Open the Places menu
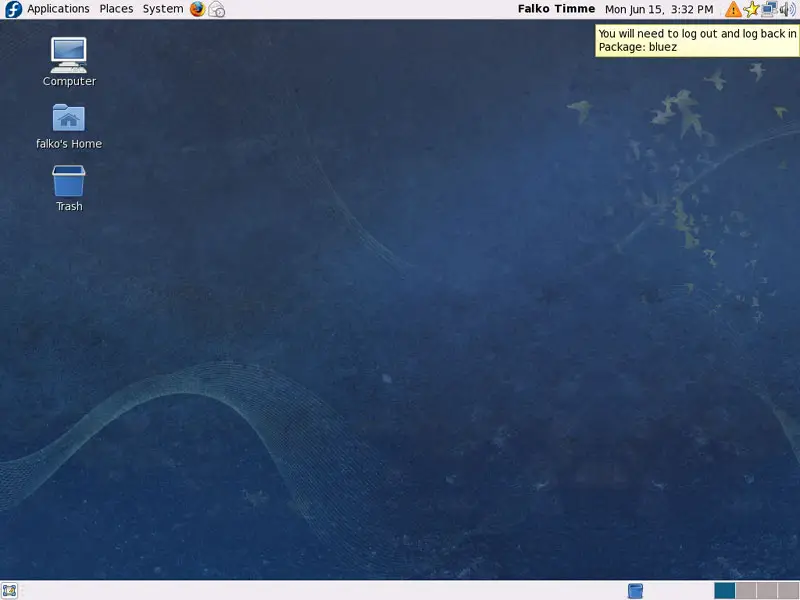The image size is (800, 600). [116, 9]
